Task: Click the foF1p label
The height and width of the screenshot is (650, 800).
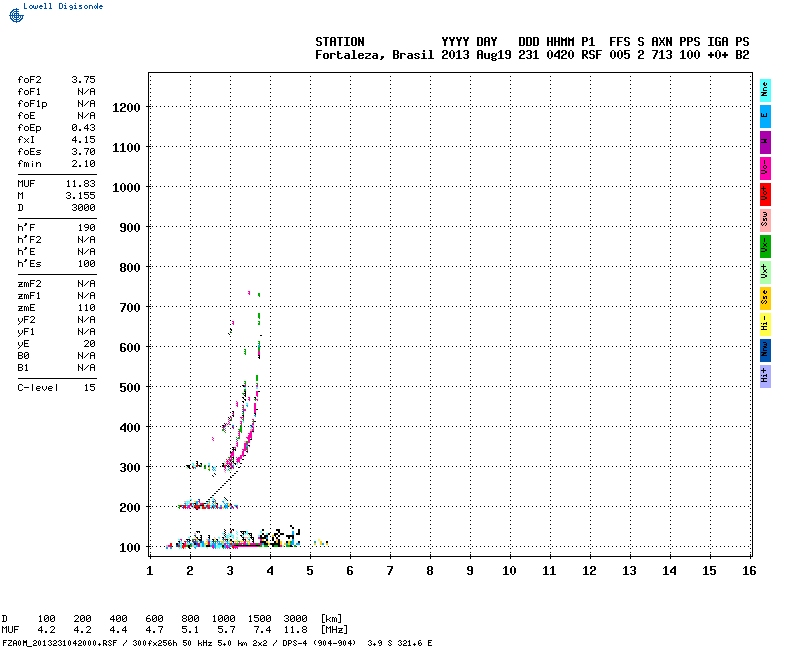Action: tap(32, 104)
